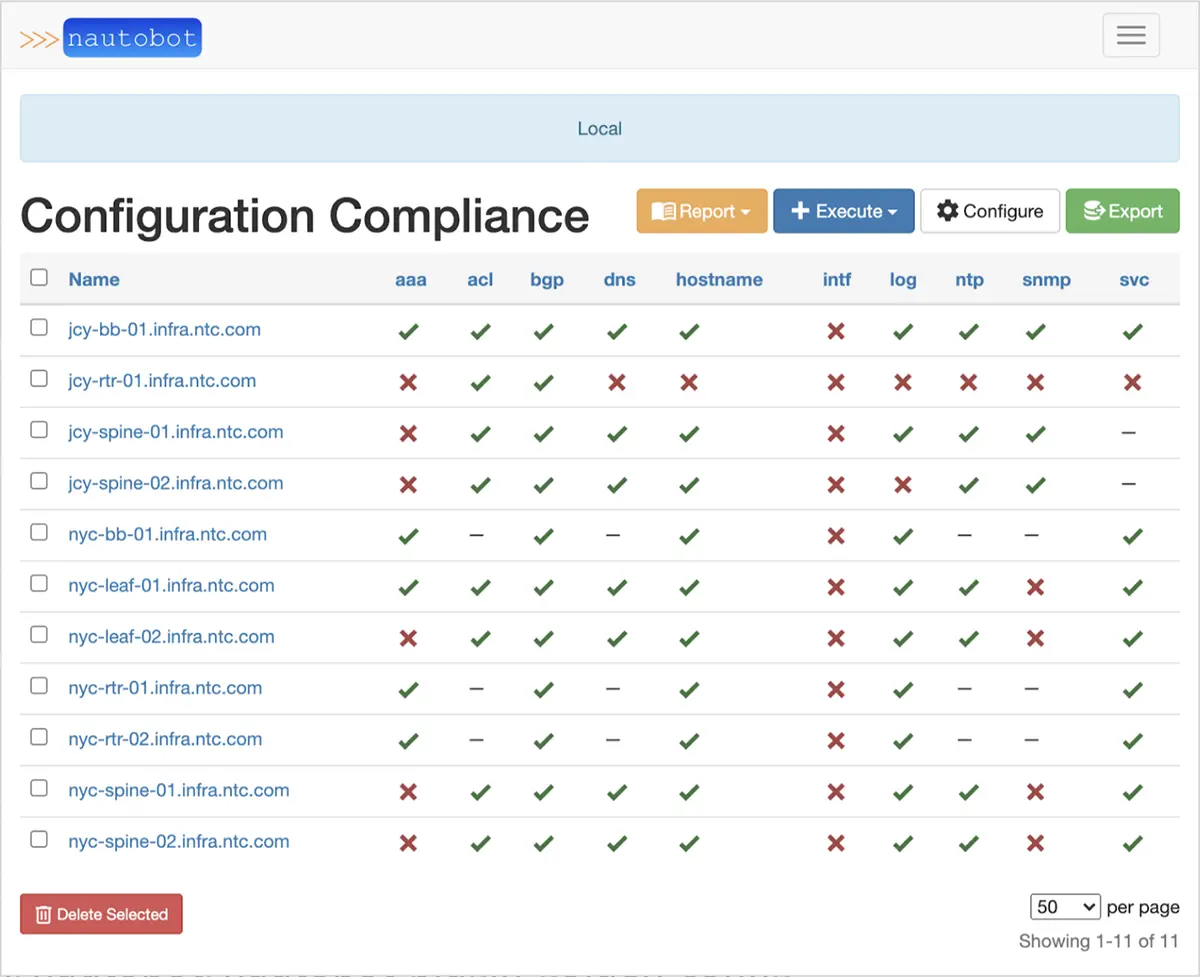Expand the Report dropdown
Viewport: 1200px width, 977px height.
(x=702, y=211)
